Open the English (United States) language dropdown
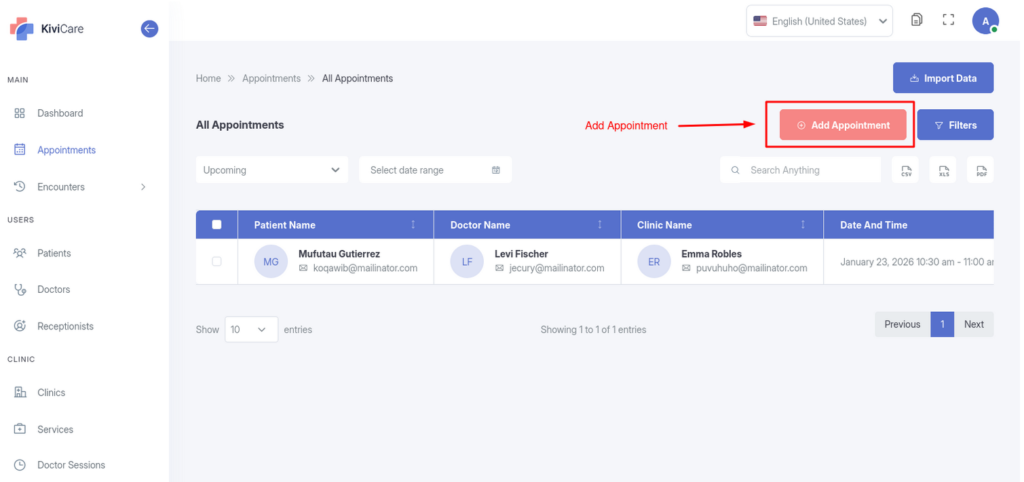1024x482 pixels. (x=820, y=21)
